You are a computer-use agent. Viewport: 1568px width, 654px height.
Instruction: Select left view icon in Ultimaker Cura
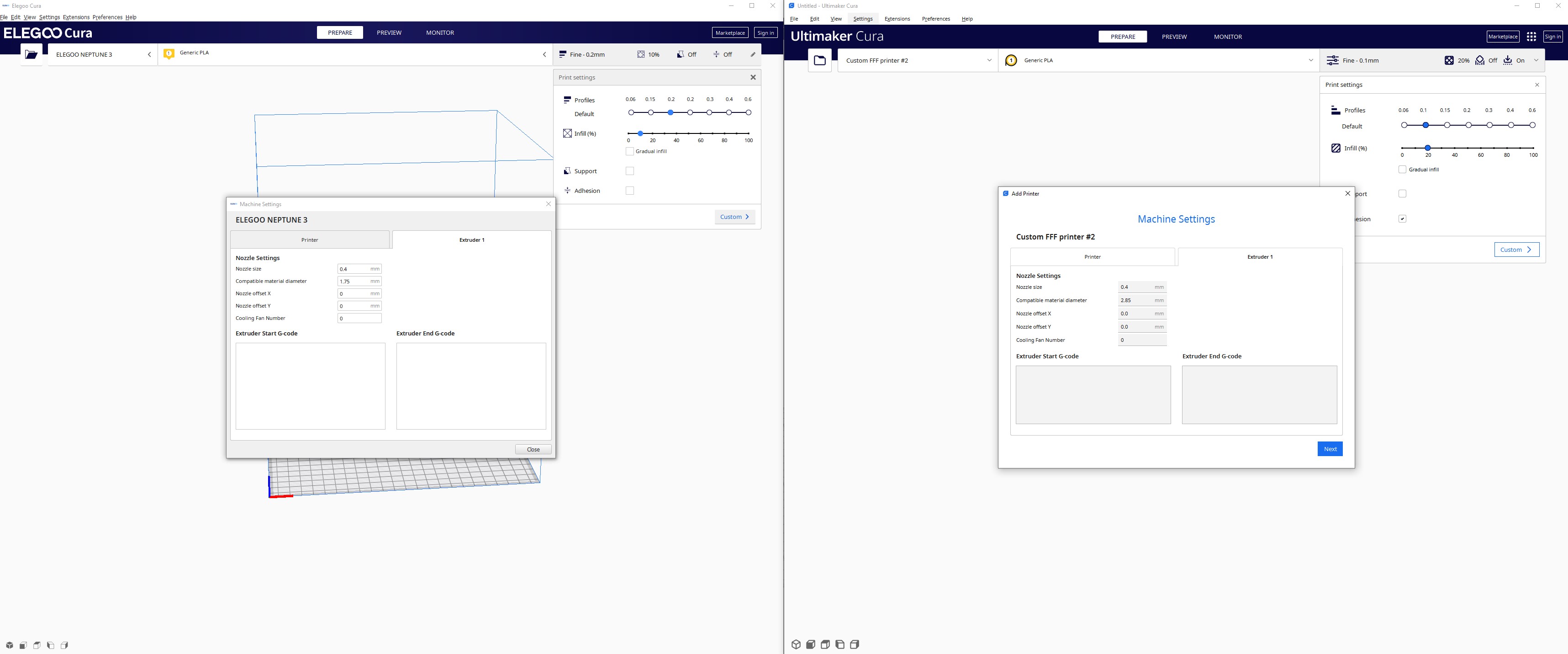tap(840, 644)
